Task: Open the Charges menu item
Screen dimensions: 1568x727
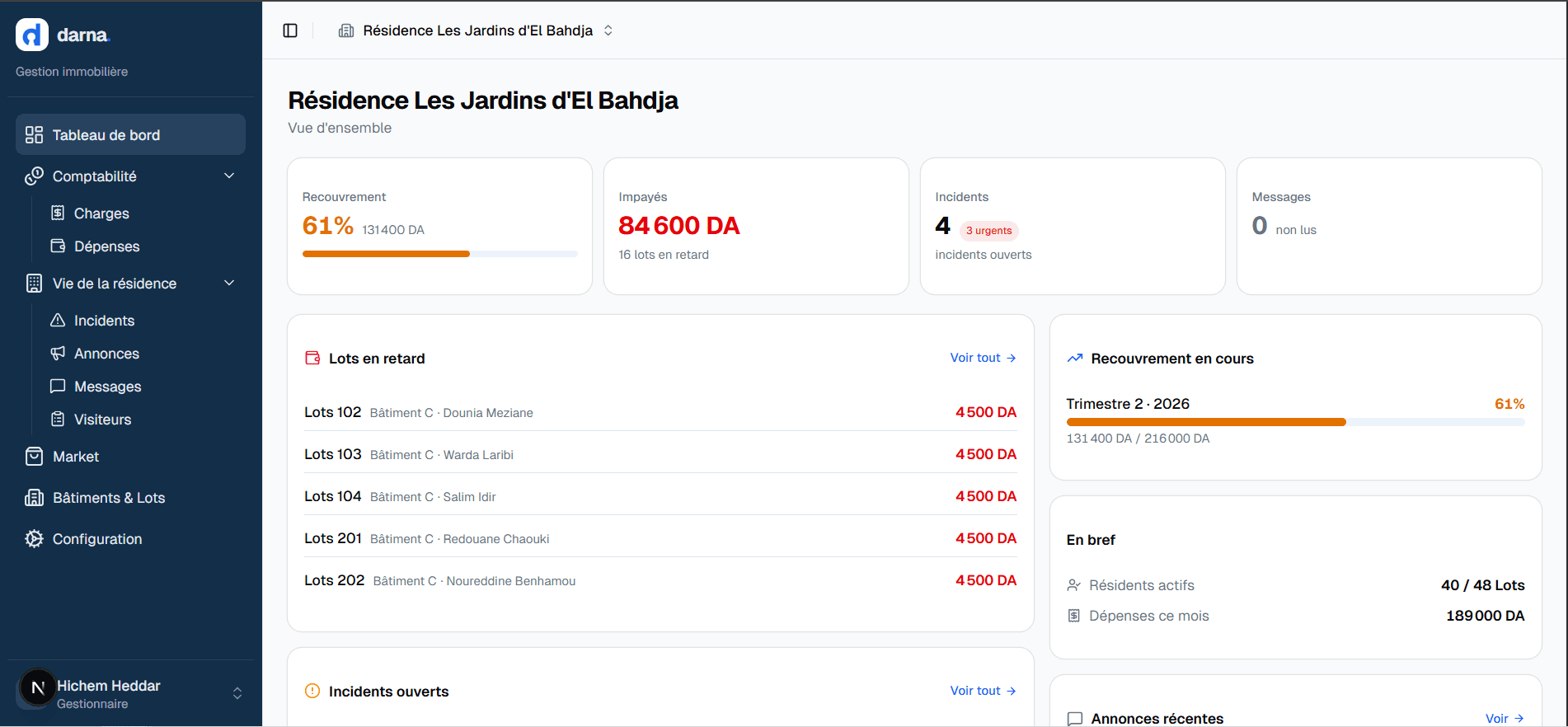Action: pyautogui.click(x=101, y=213)
